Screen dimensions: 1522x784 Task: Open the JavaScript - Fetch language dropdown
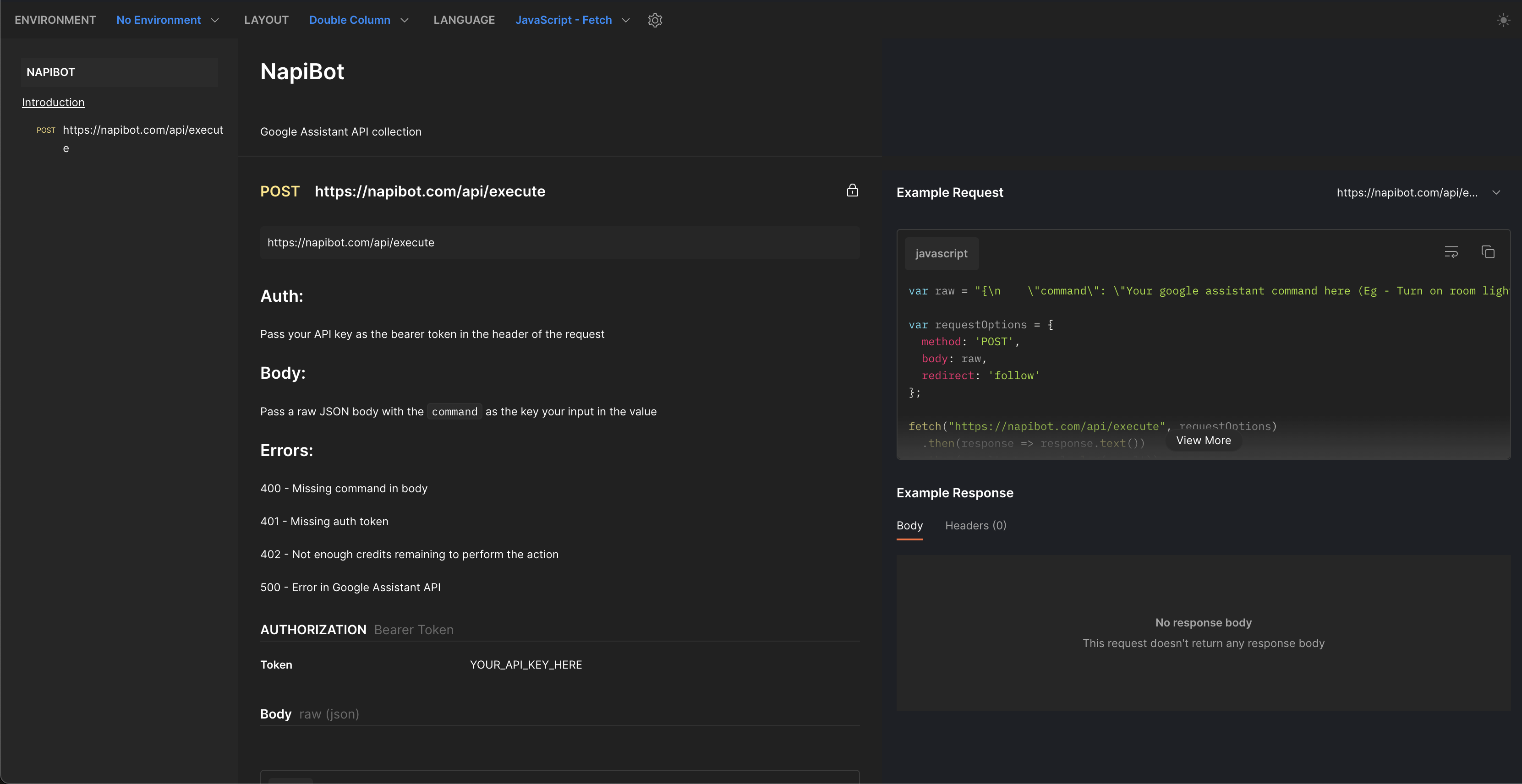point(573,20)
